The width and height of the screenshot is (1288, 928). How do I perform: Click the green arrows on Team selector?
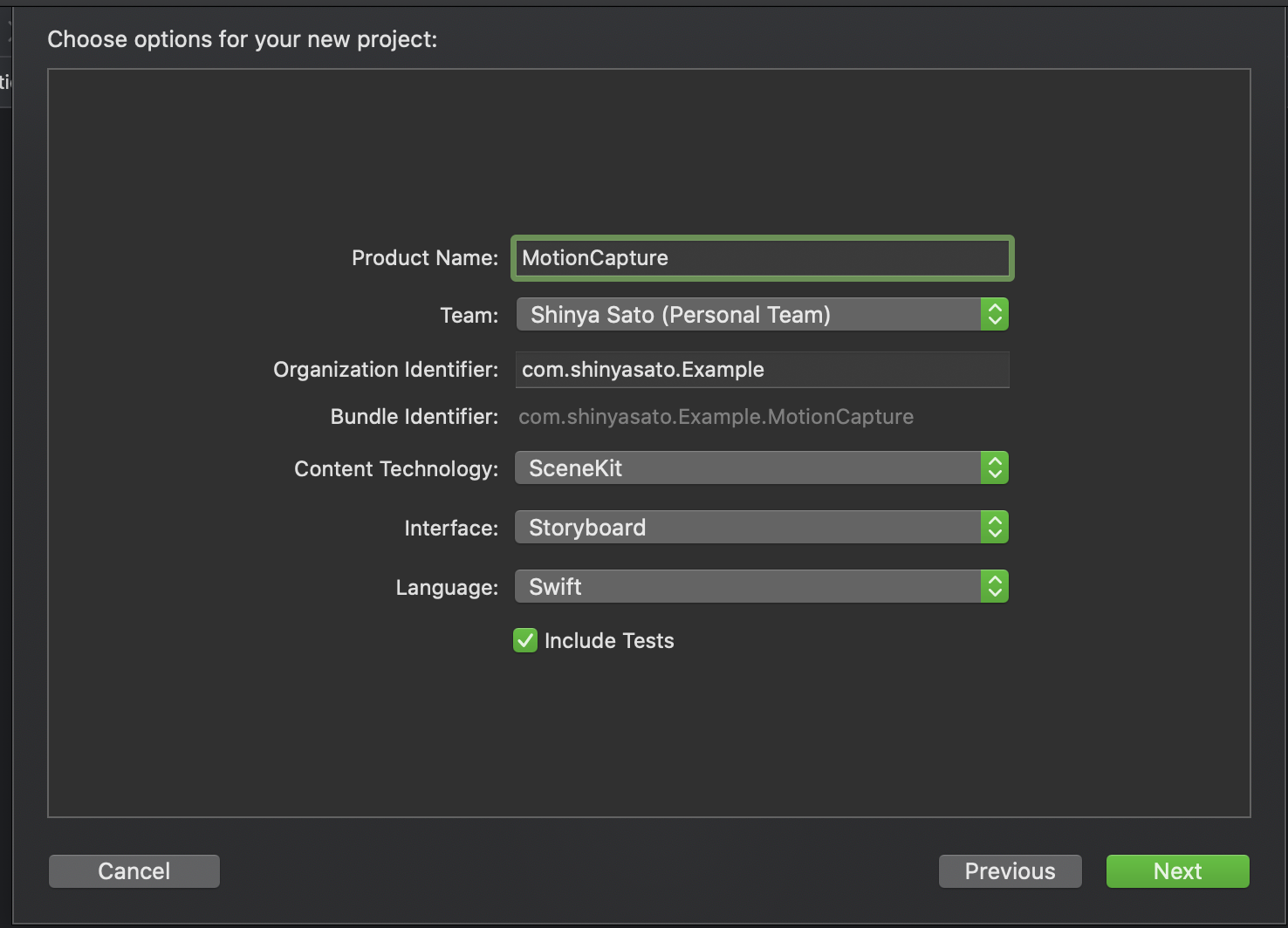(x=994, y=315)
